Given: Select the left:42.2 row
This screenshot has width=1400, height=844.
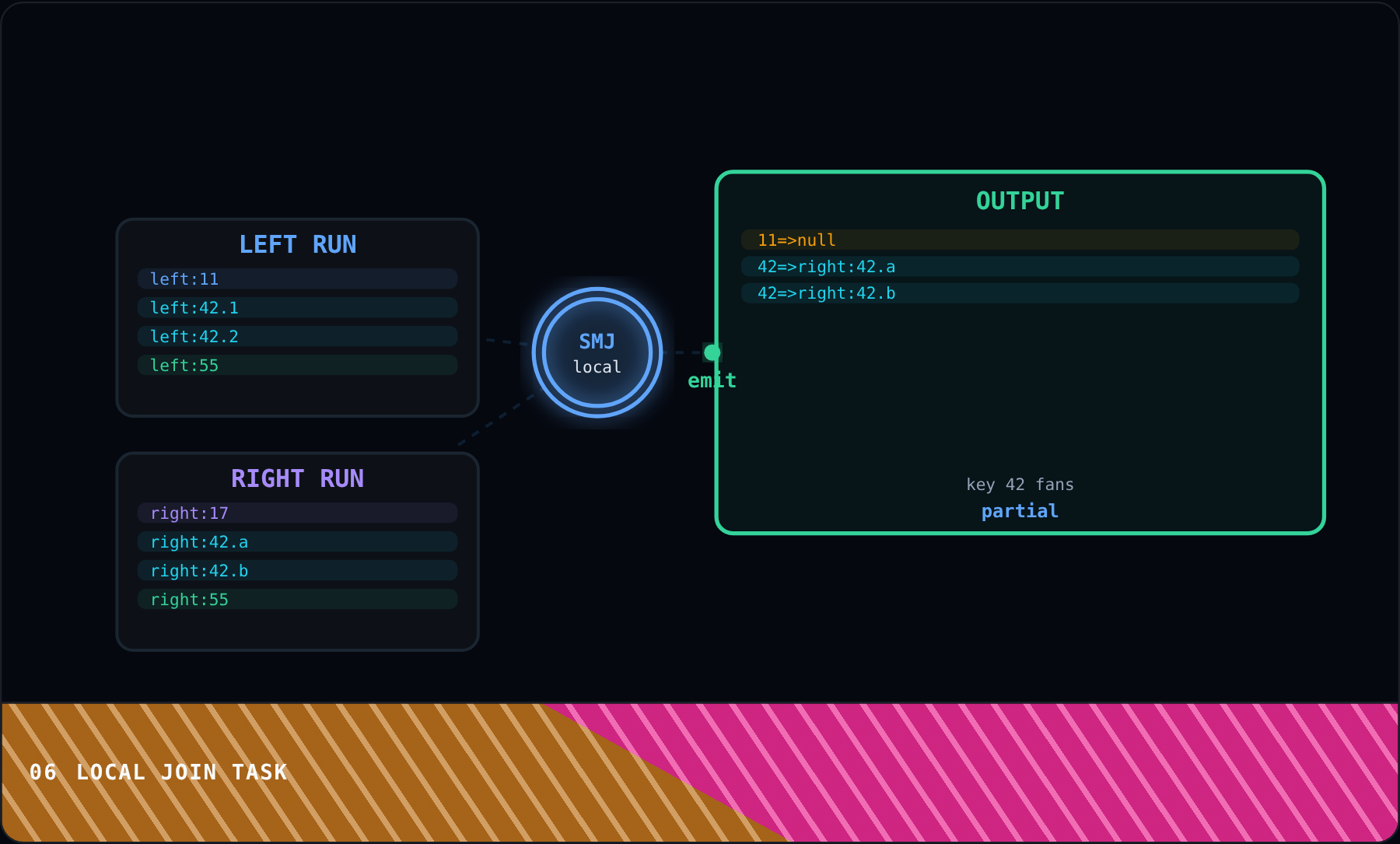Looking at the screenshot, I should point(297,336).
